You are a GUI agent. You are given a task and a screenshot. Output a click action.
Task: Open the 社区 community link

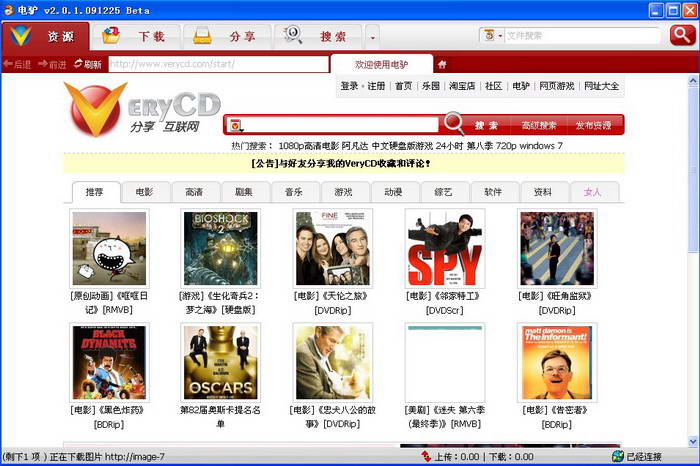click(493, 86)
